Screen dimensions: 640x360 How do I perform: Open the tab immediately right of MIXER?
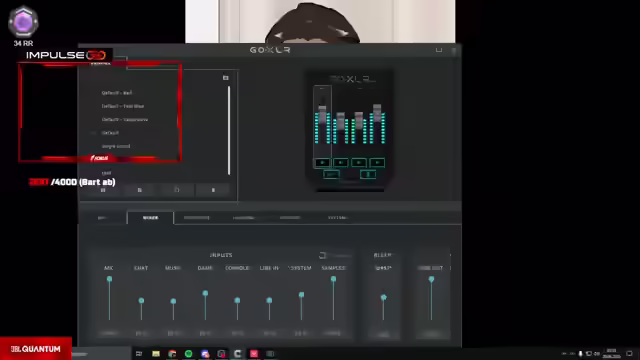pyautogui.click(x=196, y=218)
